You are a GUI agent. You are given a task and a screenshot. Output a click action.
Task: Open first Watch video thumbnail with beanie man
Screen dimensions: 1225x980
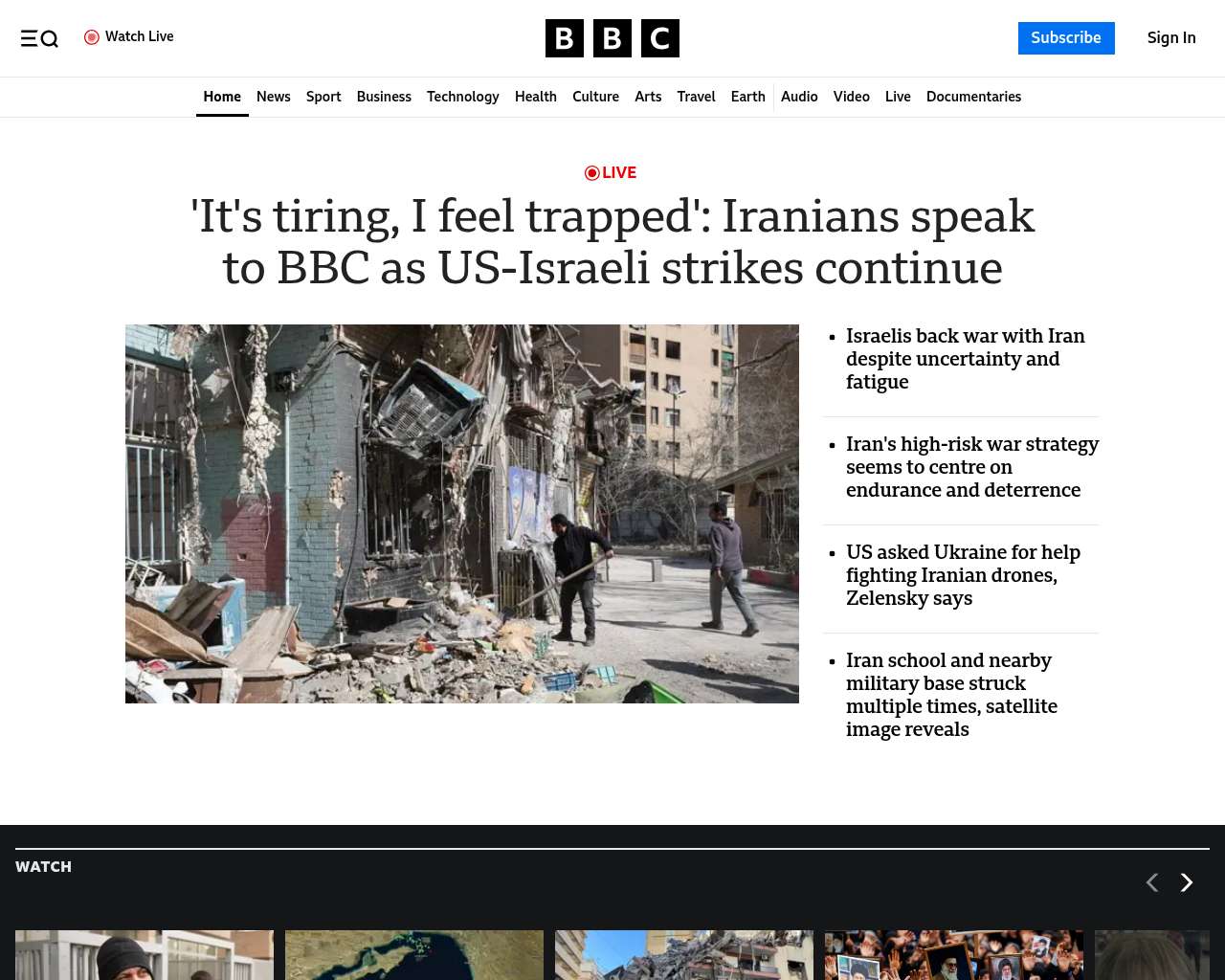click(x=145, y=955)
